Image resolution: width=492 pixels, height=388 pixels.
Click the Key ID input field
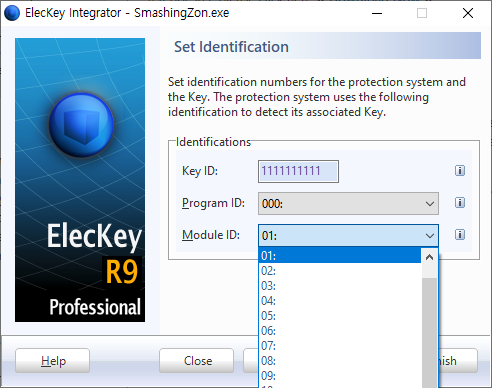[x=298, y=171]
